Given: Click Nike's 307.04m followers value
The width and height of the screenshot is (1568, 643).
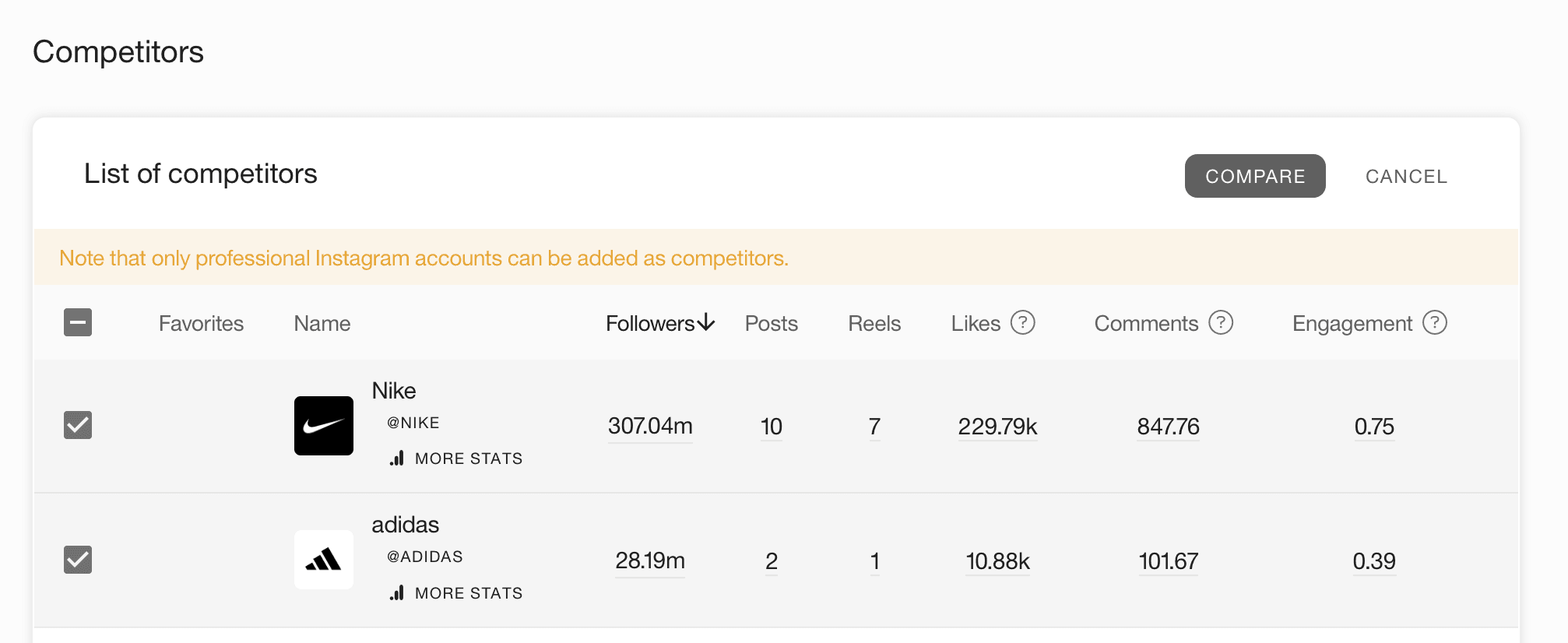Looking at the screenshot, I should click(x=650, y=427).
